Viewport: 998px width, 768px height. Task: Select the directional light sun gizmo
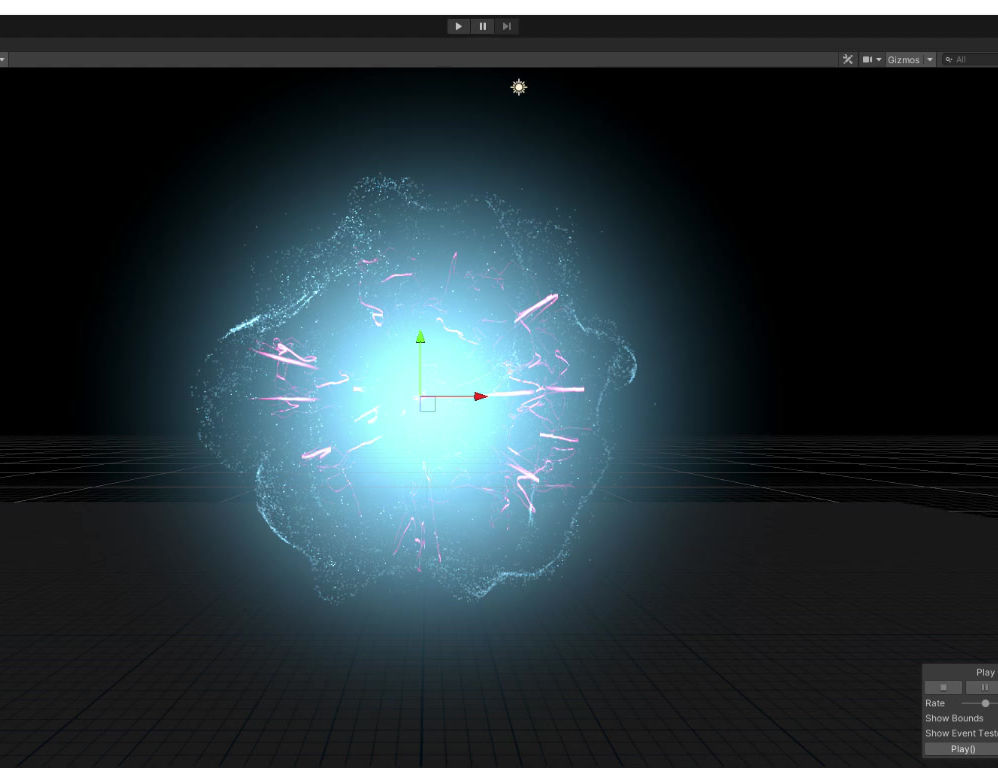pyautogui.click(x=519, y=87)
